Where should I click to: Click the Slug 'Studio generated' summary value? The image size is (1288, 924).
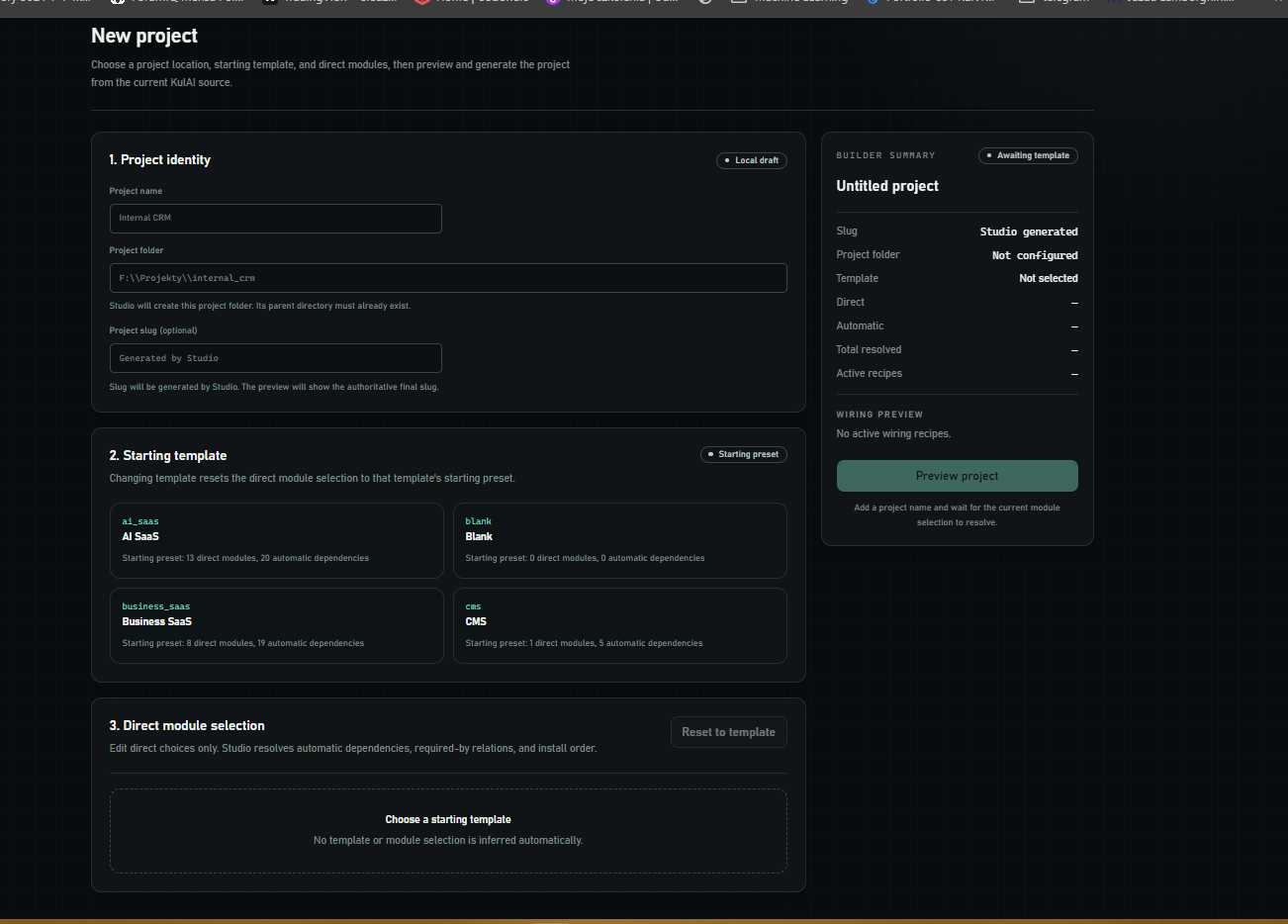pyautogui.click(x=1029, y=231)
